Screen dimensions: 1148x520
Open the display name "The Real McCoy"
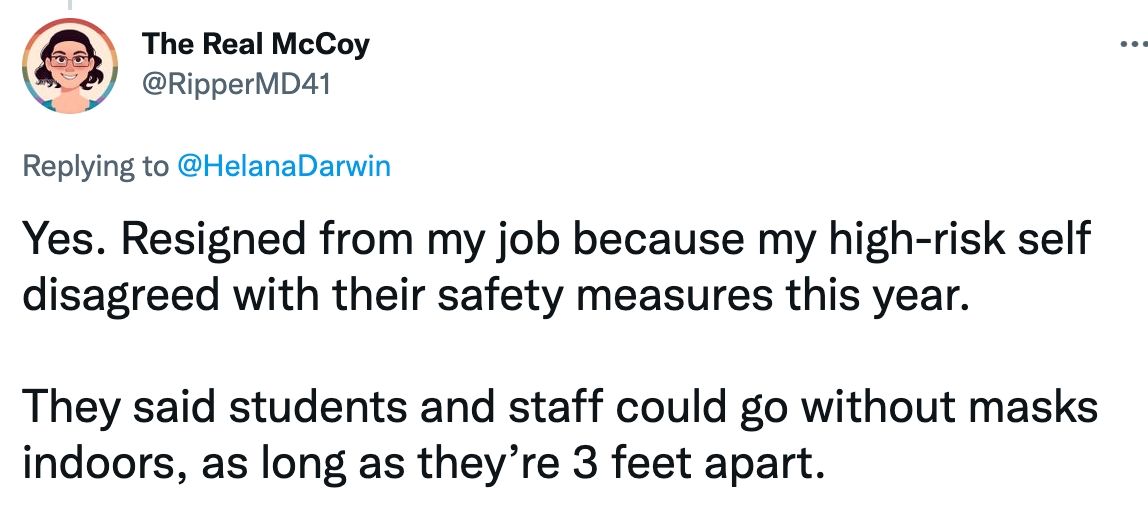click(255, 44)
